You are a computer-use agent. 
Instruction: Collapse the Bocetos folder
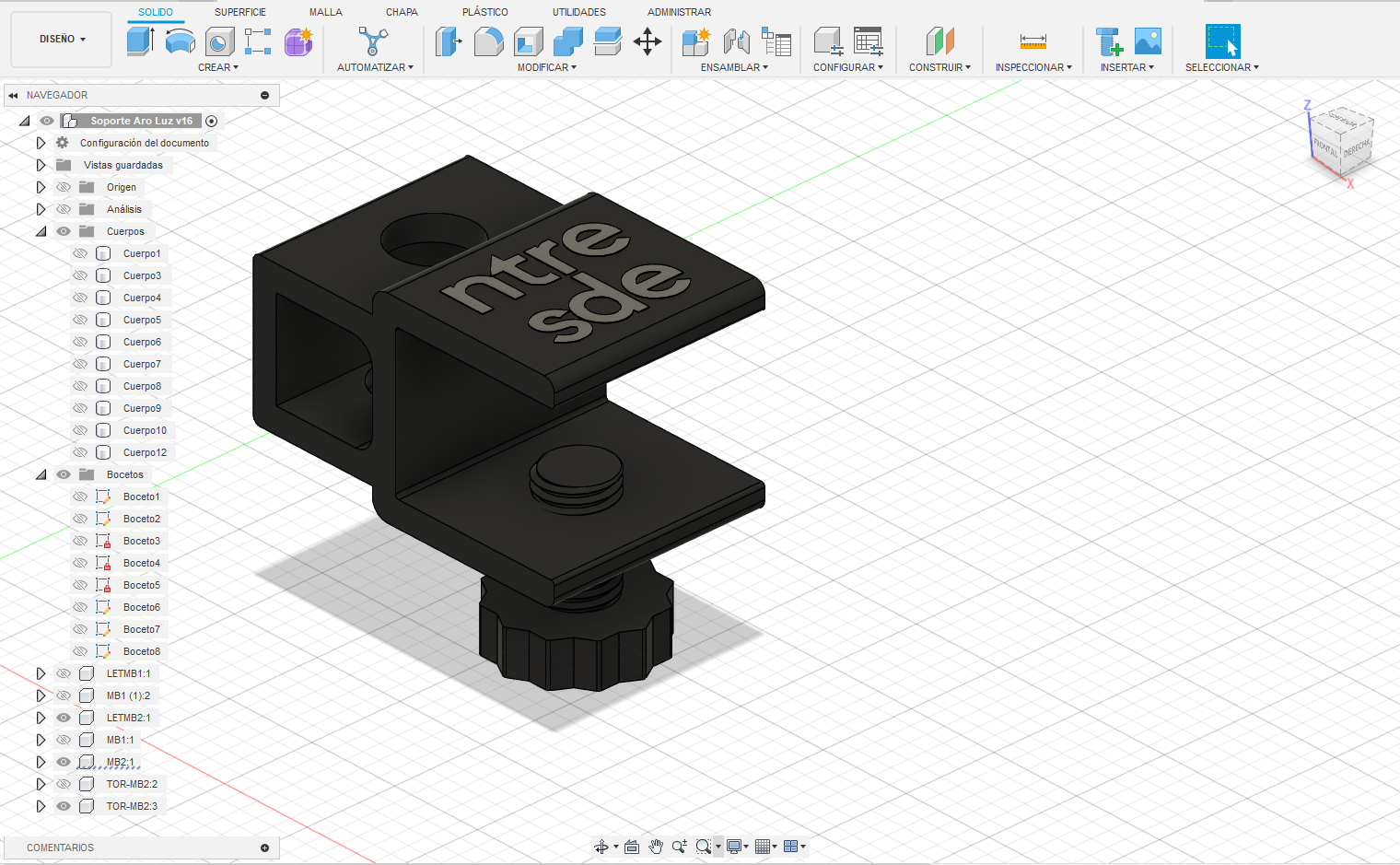[x=41, y=474]
